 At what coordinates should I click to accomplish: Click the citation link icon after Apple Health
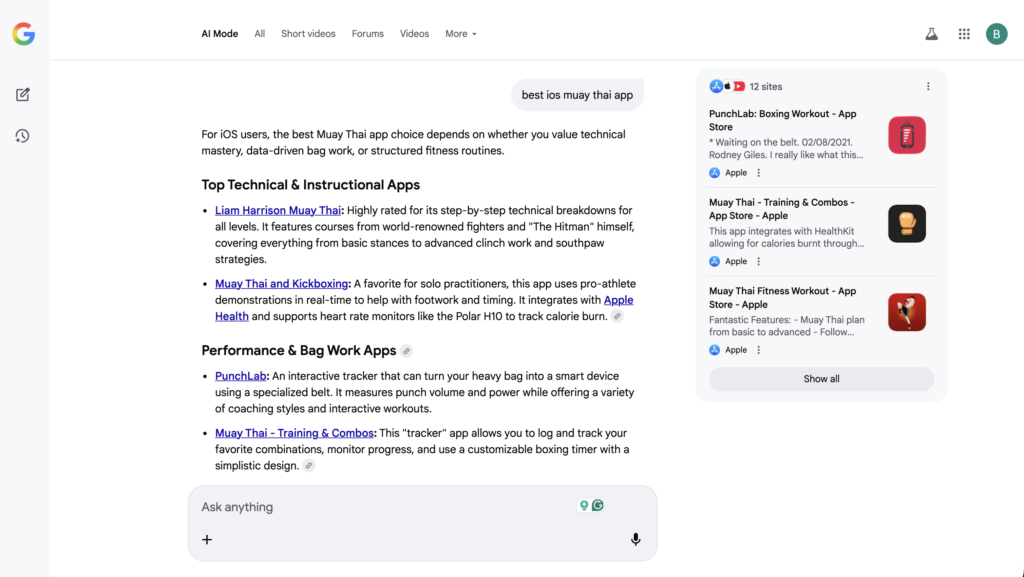(x=618, y=316)
